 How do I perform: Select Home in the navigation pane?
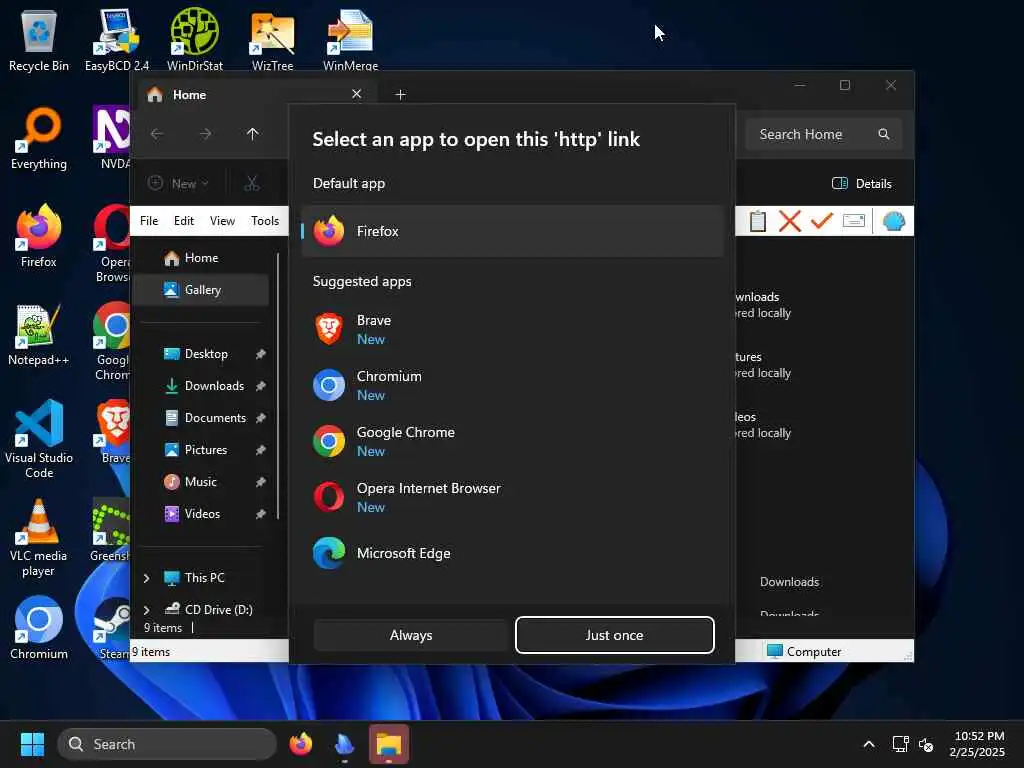pos(201,258)
